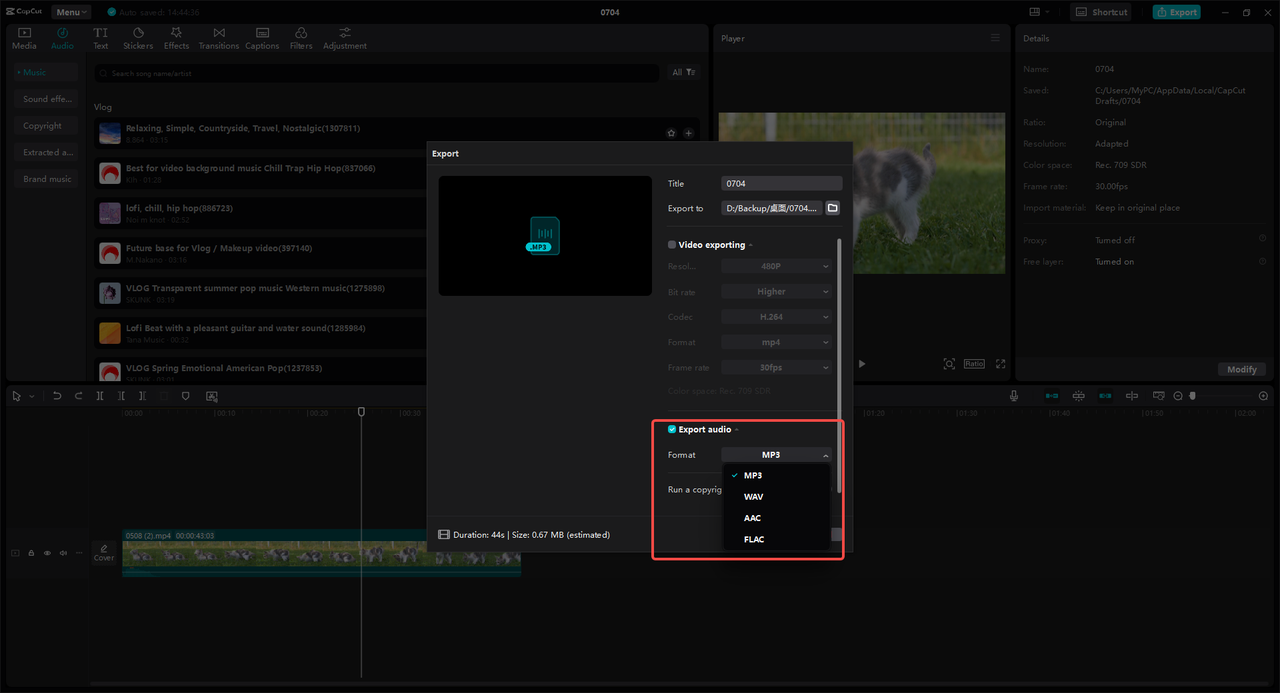Open the Resolution 480P dropdown

[x=776, y=266]
